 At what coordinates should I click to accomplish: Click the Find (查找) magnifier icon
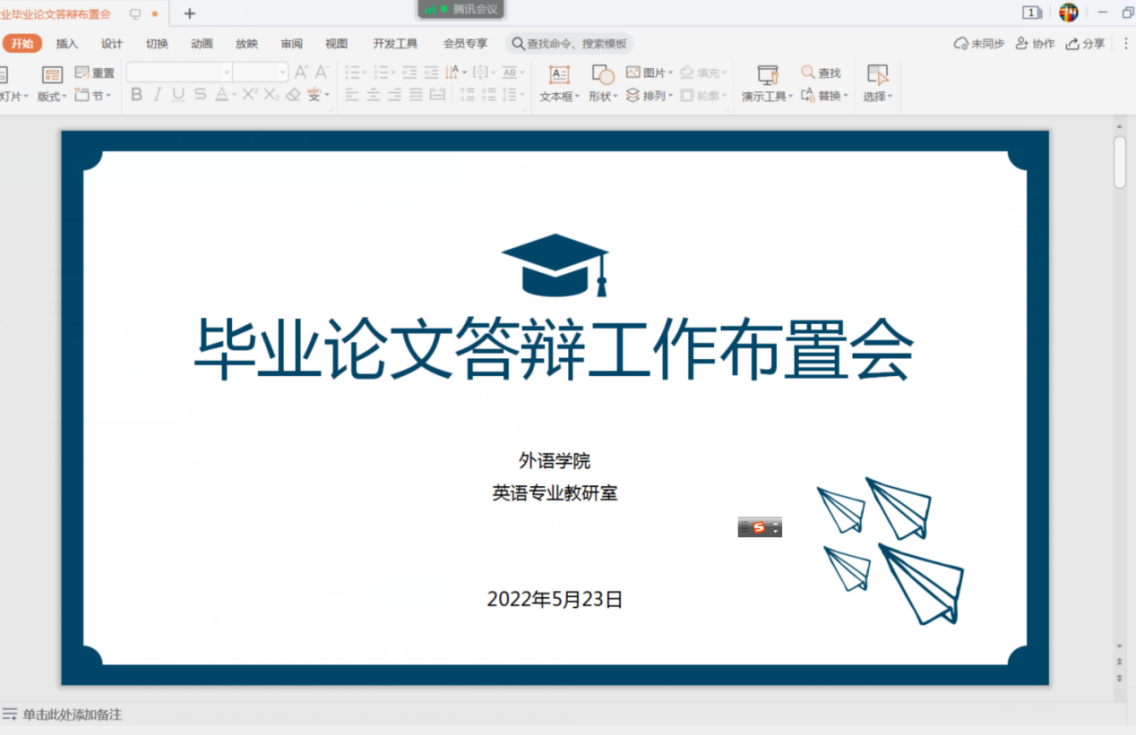(808, 73)
